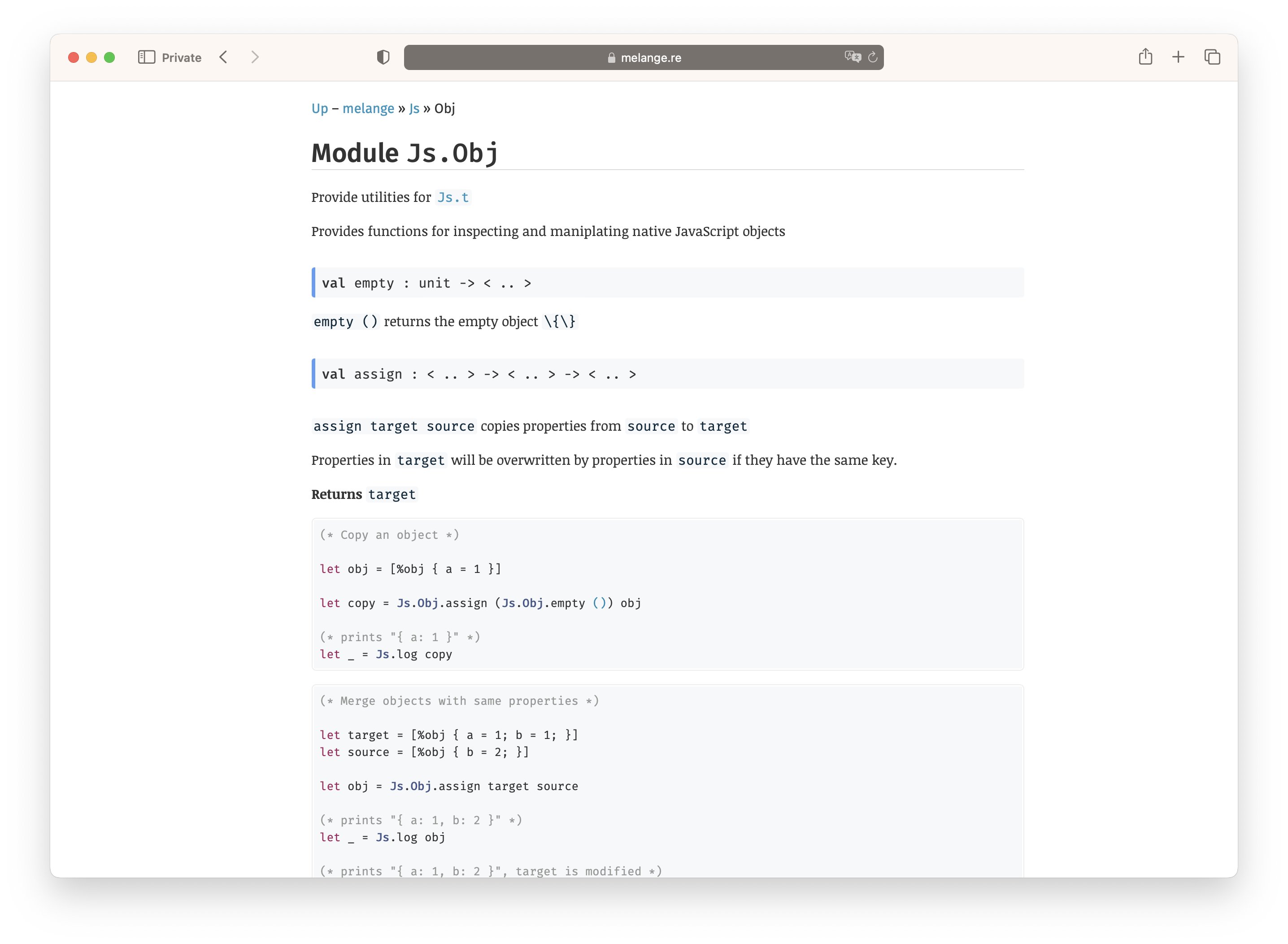Click the 'empty ()' inline code
Viewport: 1288px width, 944px height.
click(x=346, y=321)
